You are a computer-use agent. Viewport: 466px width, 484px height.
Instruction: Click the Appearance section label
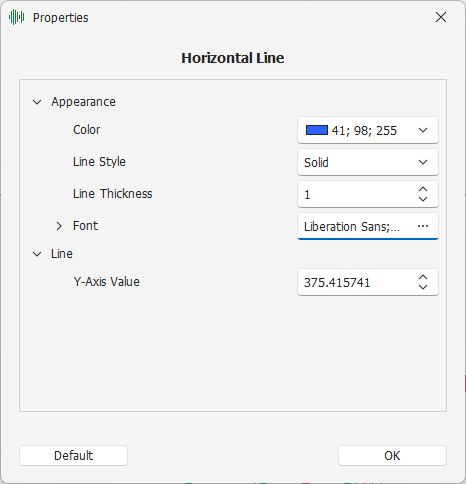[x=83, y=102]
